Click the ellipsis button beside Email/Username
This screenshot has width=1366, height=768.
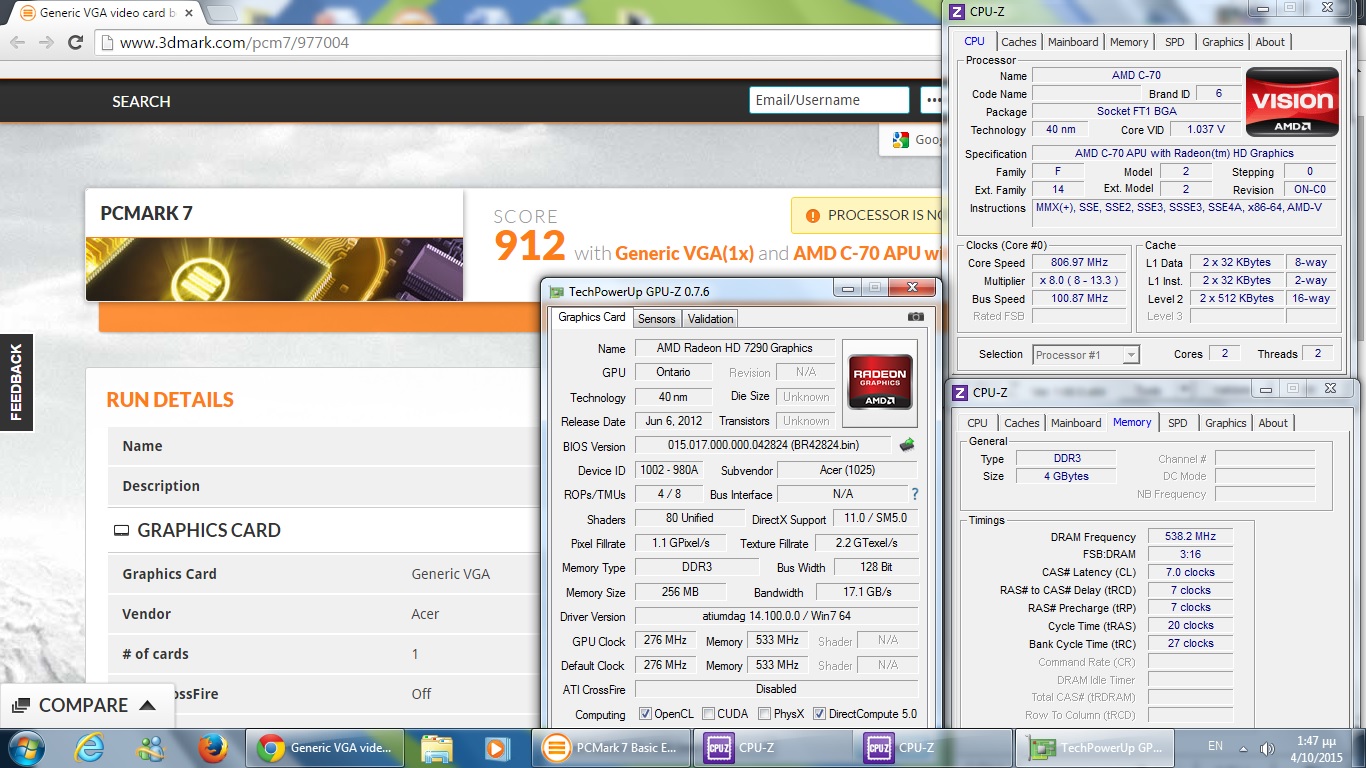[x=932, y=100]
